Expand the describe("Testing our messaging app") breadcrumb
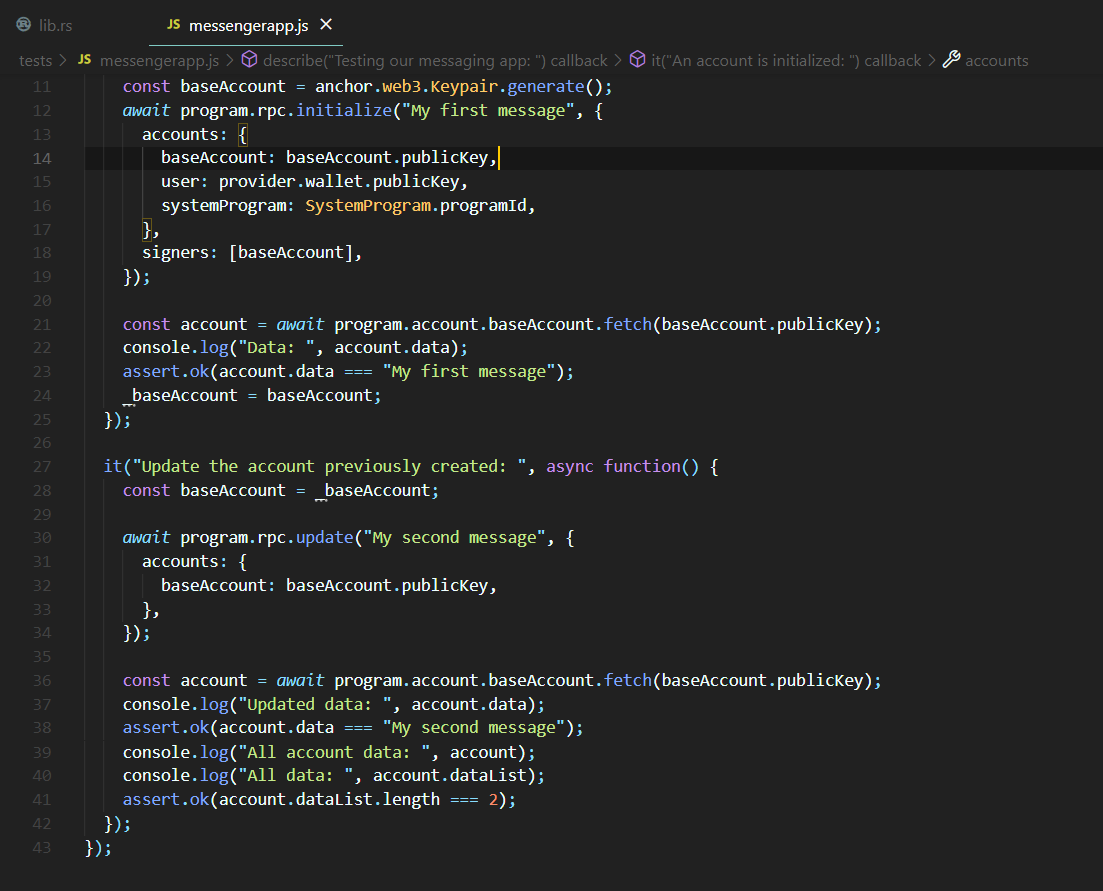The height and width of the screenshot is (891, 1103). click(435, 60)
